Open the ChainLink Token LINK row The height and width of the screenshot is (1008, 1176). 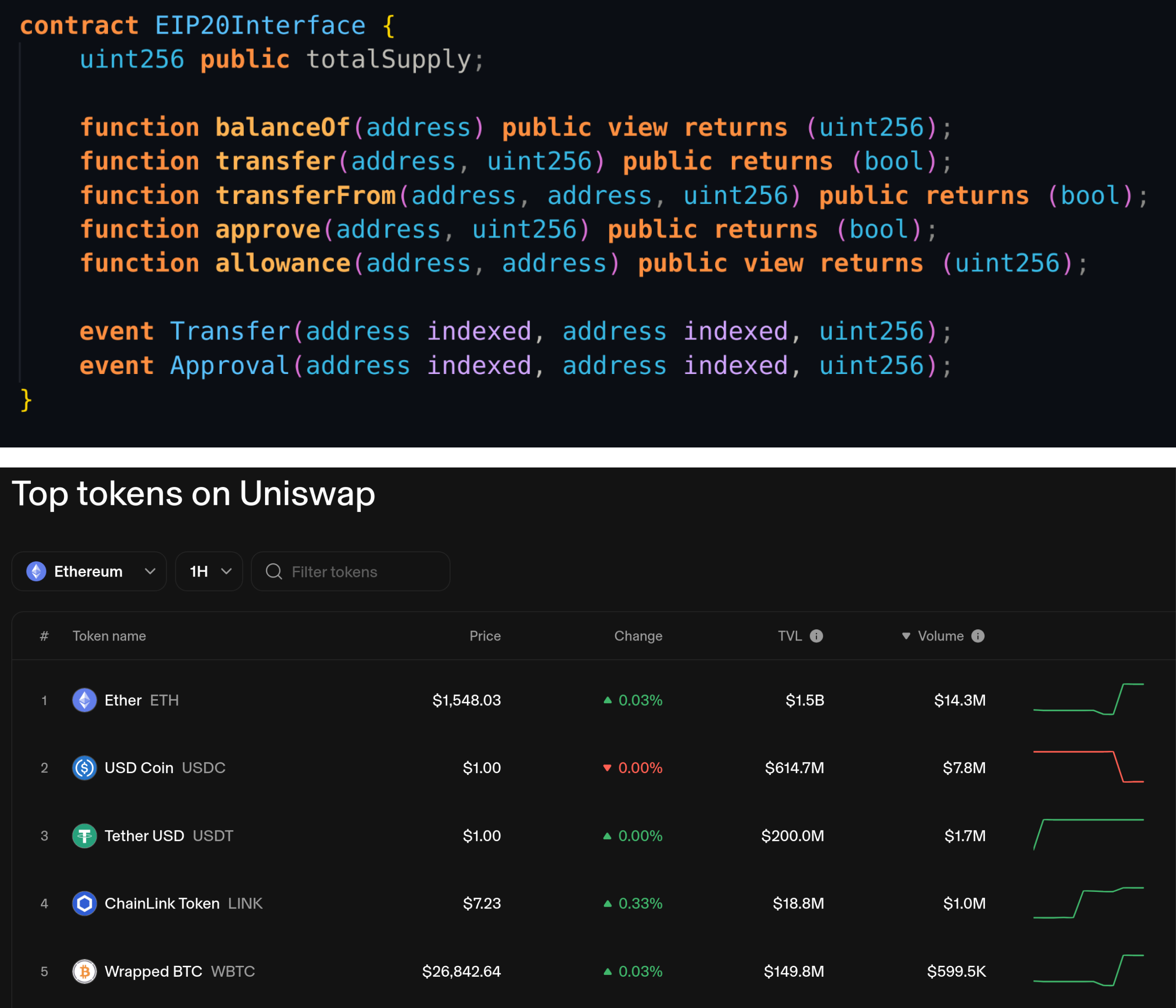593,903
